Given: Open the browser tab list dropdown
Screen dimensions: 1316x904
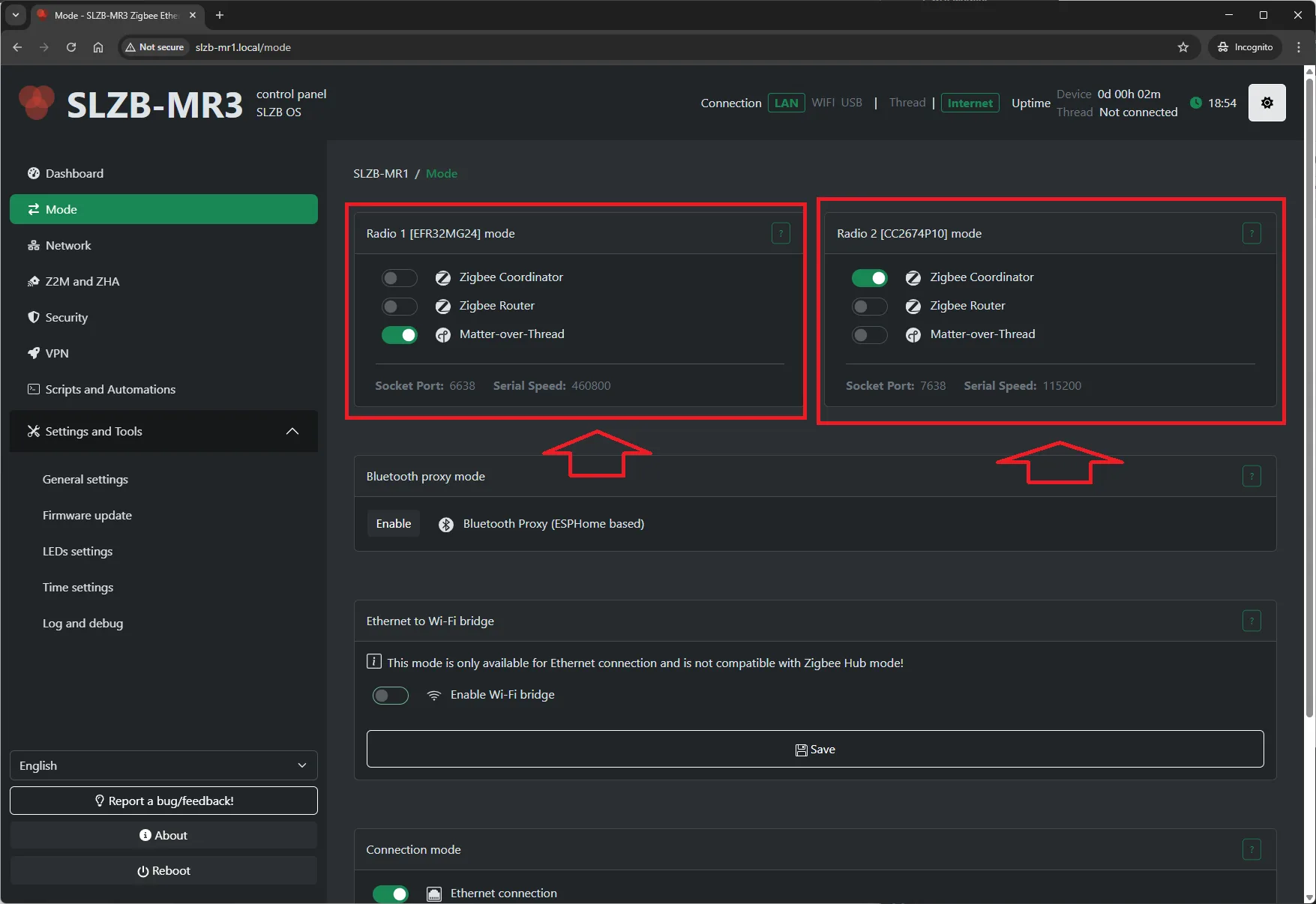Looking at the screenshot, I should pyautogui.click(x=15, y=15).
